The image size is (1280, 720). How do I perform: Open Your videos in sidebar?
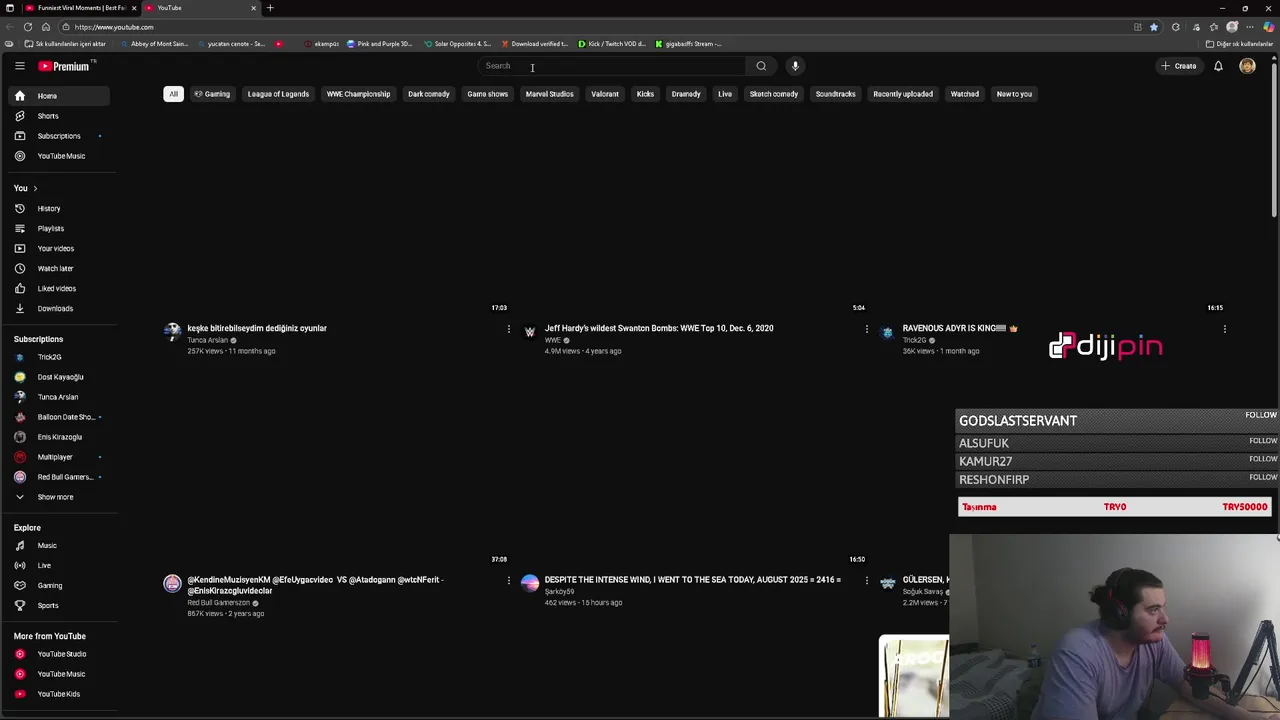[60, 249]
